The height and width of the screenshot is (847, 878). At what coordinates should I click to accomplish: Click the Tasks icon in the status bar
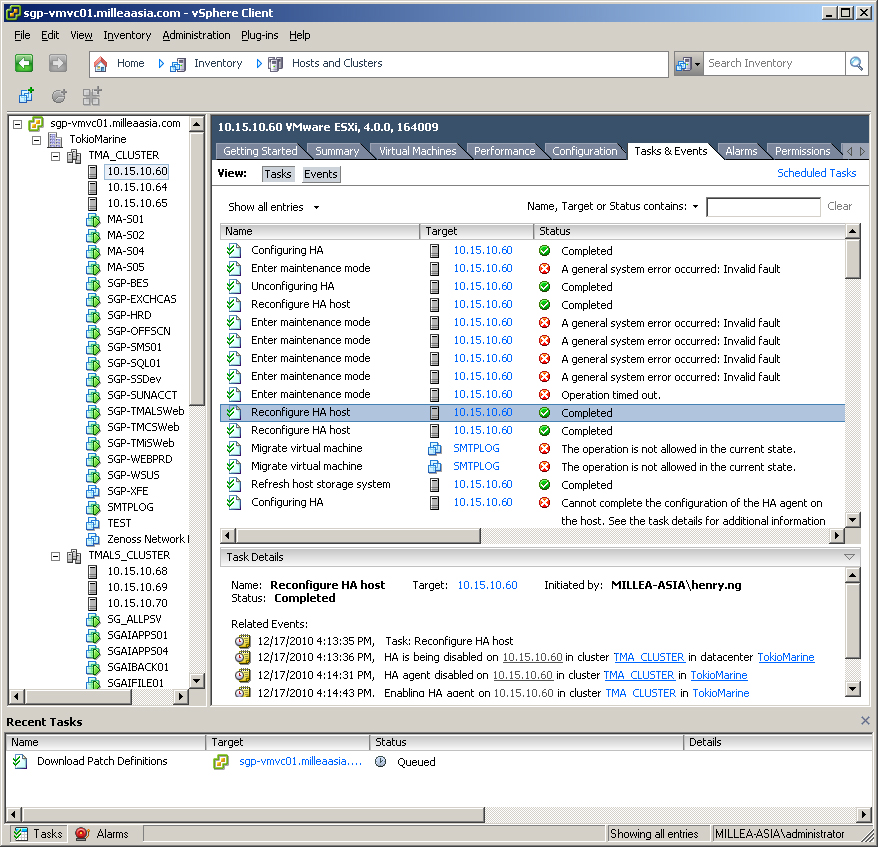pos(21,834)
